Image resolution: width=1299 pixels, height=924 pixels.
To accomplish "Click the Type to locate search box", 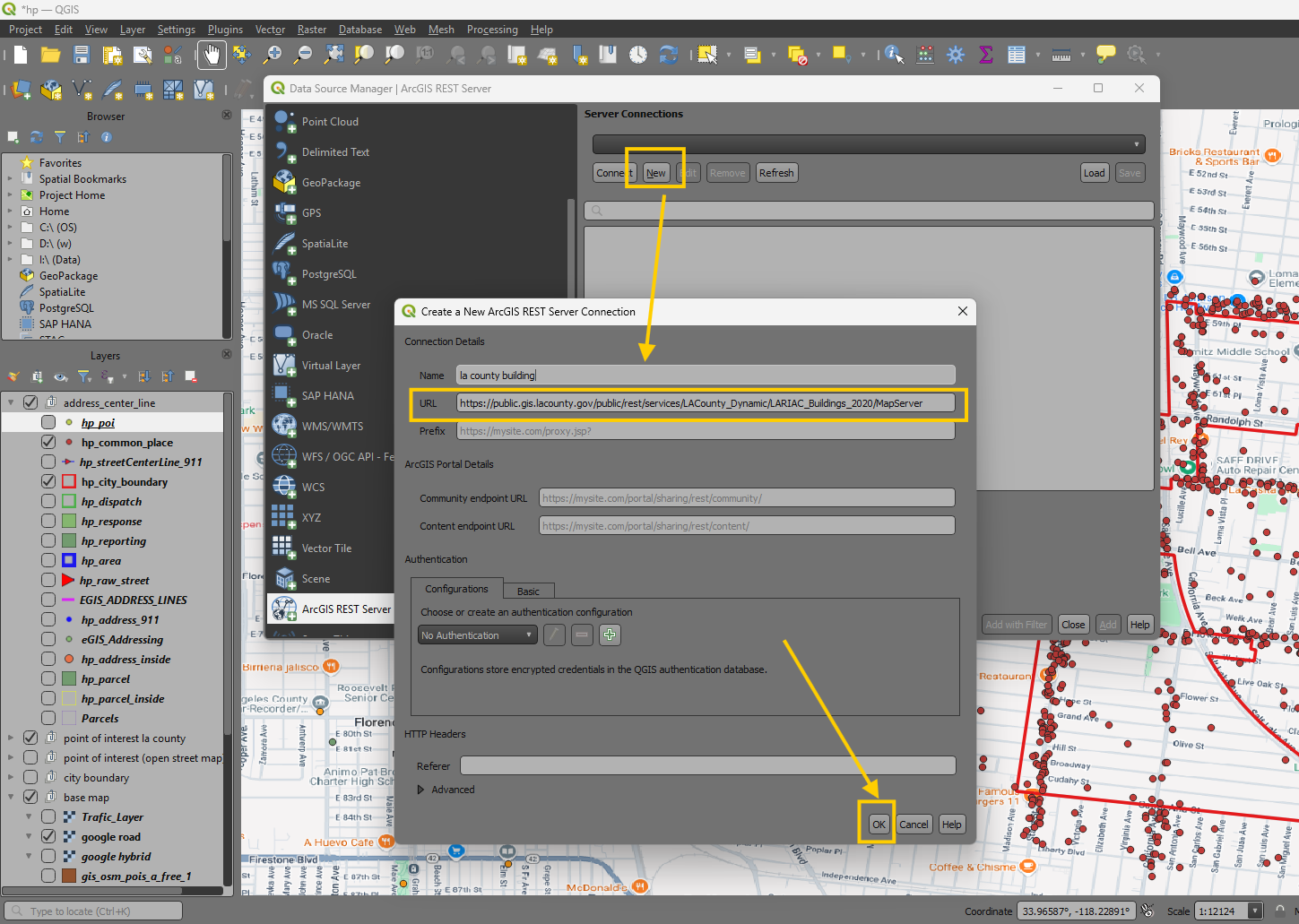I will click(94, 911).
